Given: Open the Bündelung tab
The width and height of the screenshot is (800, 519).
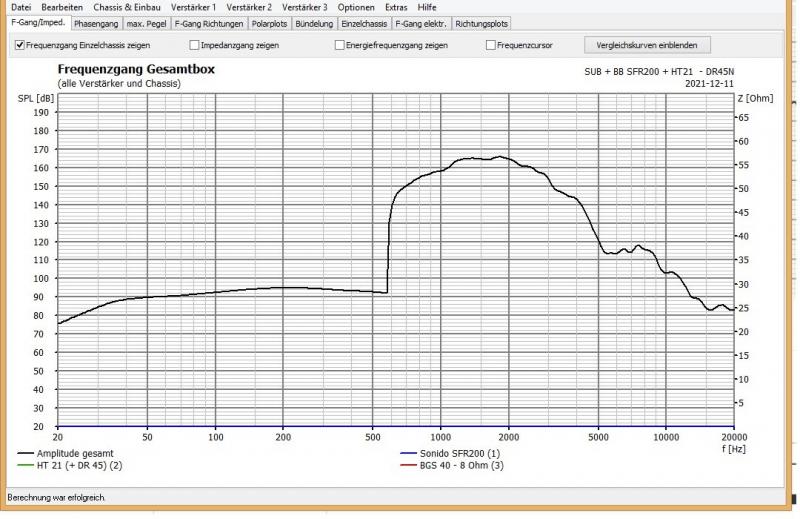Looking at the screenshot, I should click(x=314, y=23).
